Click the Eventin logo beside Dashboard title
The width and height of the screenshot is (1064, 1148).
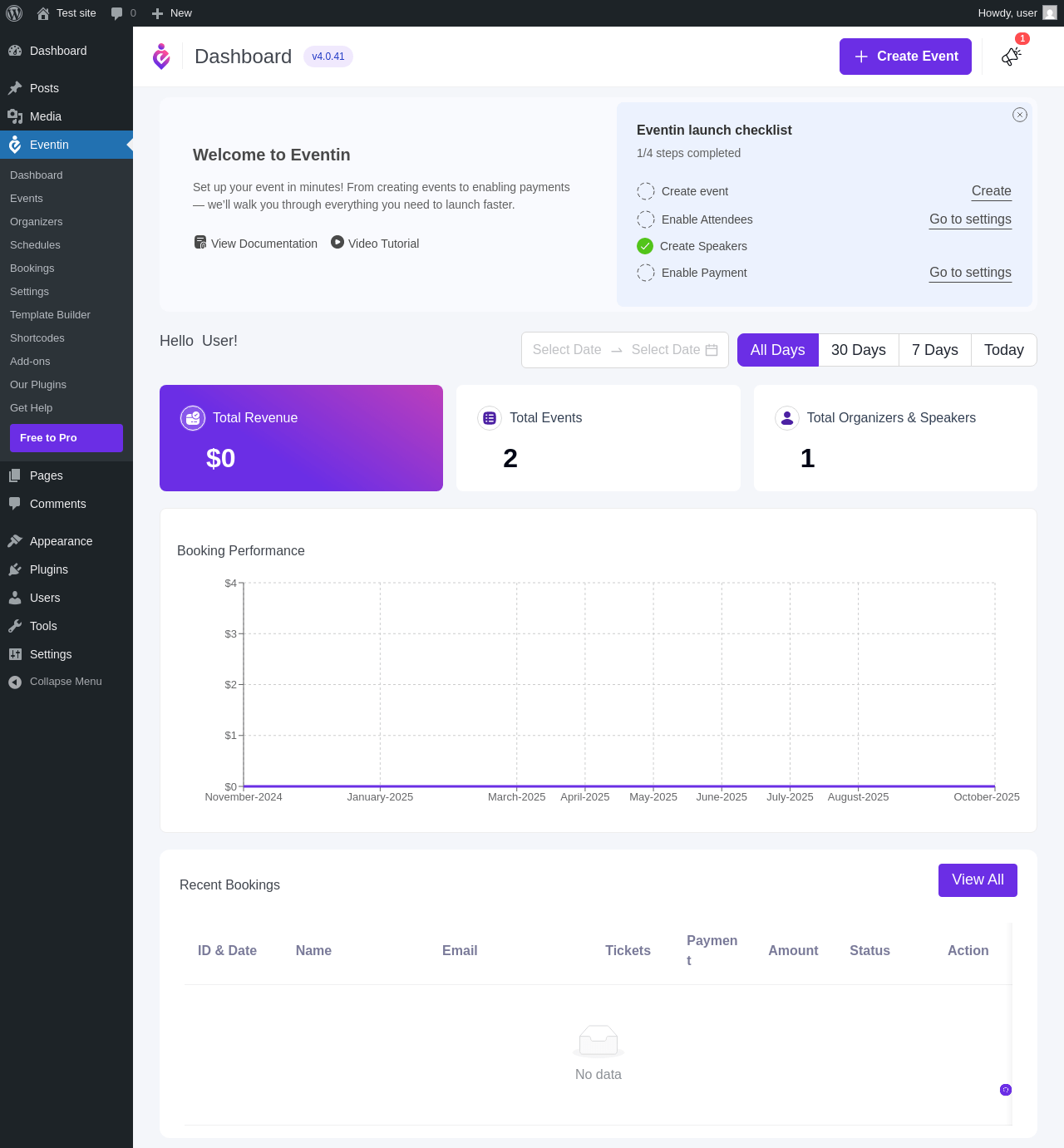click(161, 57)
